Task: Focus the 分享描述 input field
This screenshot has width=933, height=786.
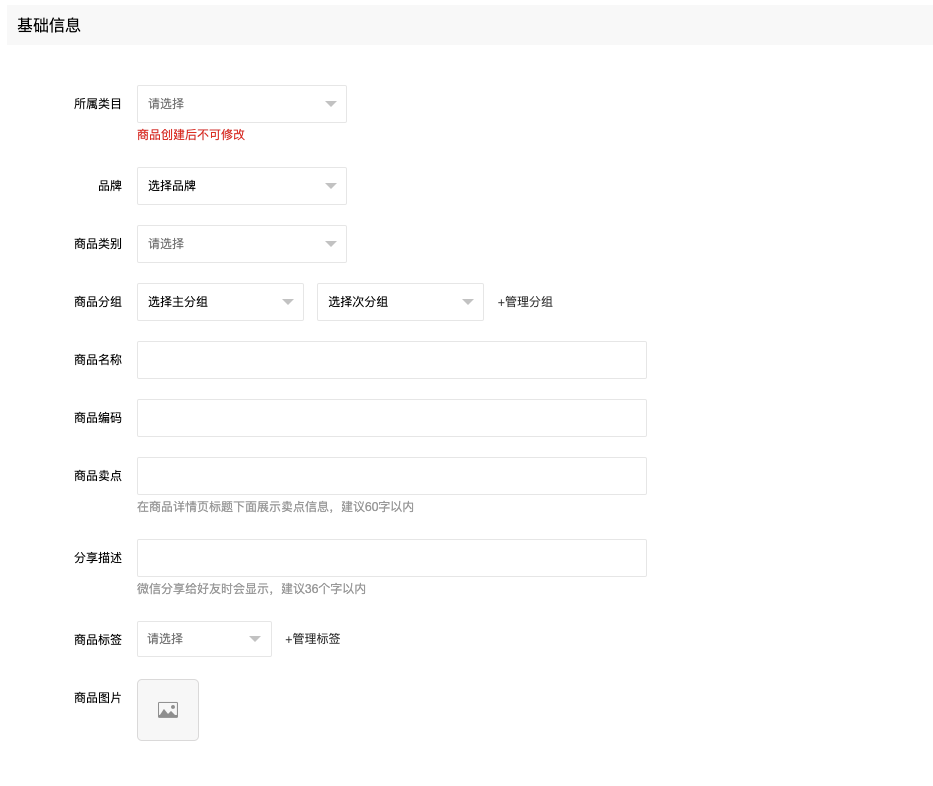Action: coord(392,558)
